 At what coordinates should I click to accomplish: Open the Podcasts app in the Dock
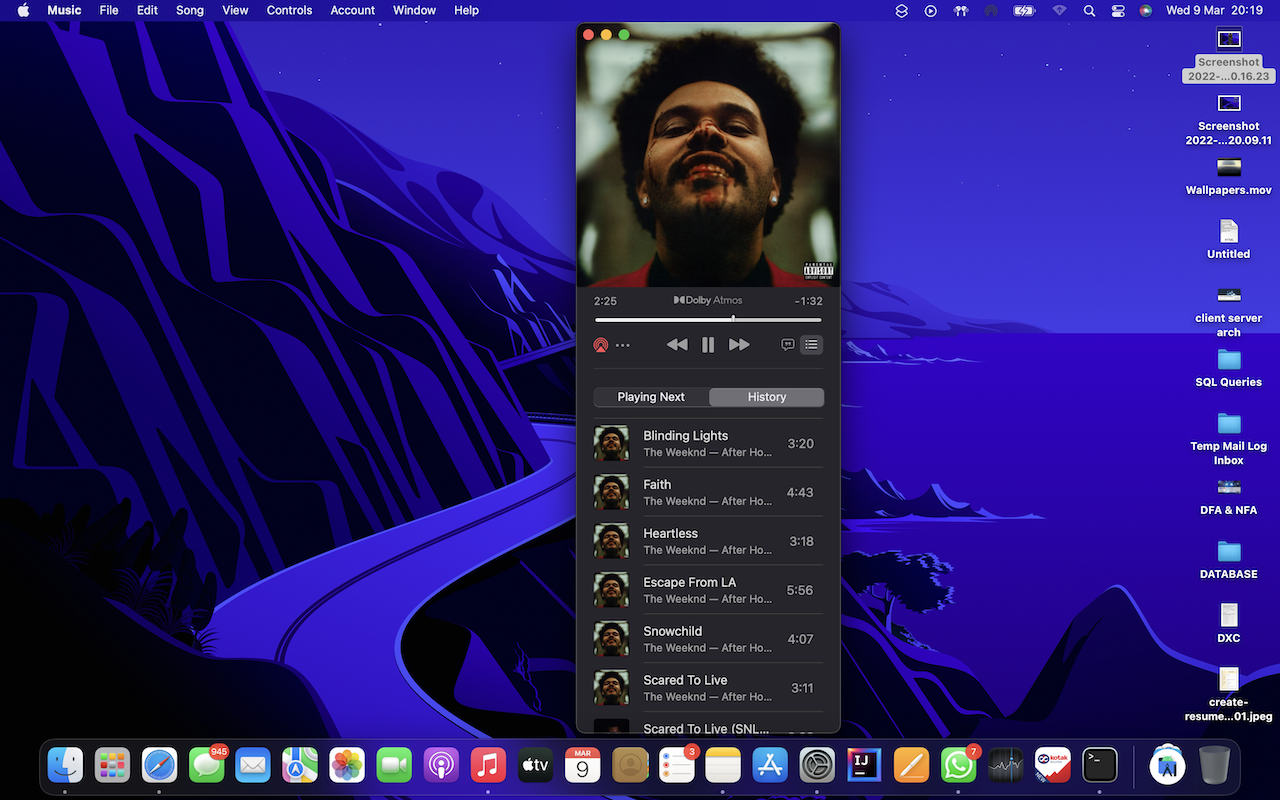441,766
